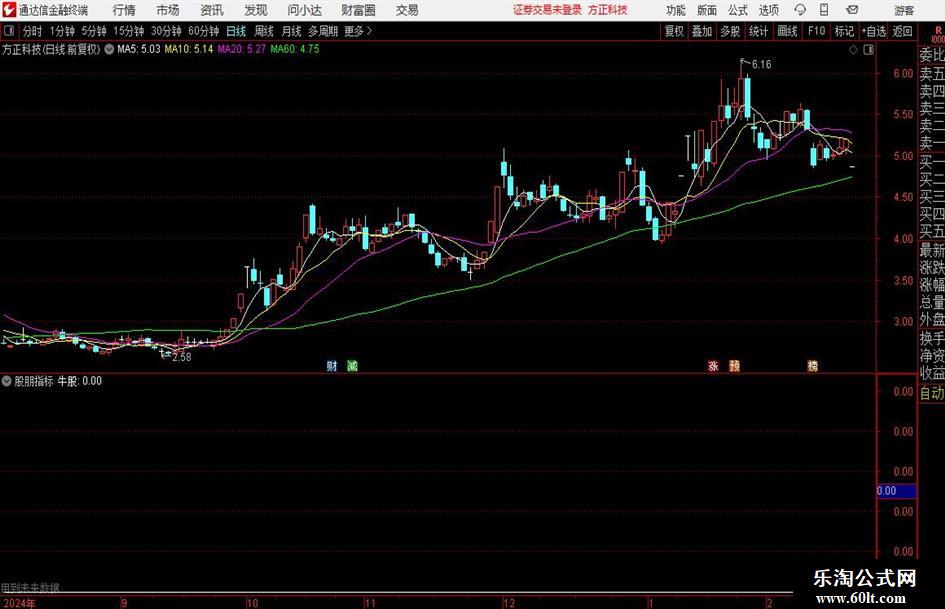Open the 版面 menu
The width and height of the screenshot is (945, 609).
pos(707,10)
